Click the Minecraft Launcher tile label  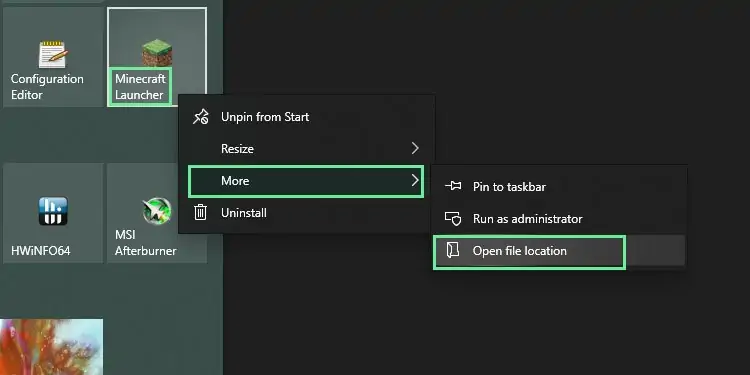(140, 87)
